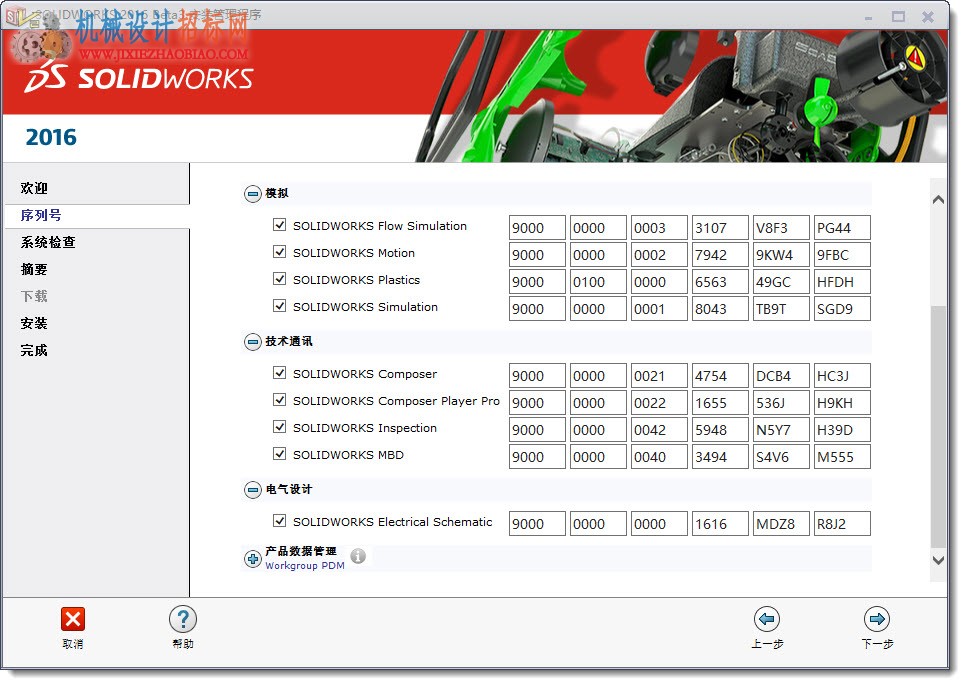965x685 pixels.
Task: Open help with the question mark icon
Action: tap(183, 619)
